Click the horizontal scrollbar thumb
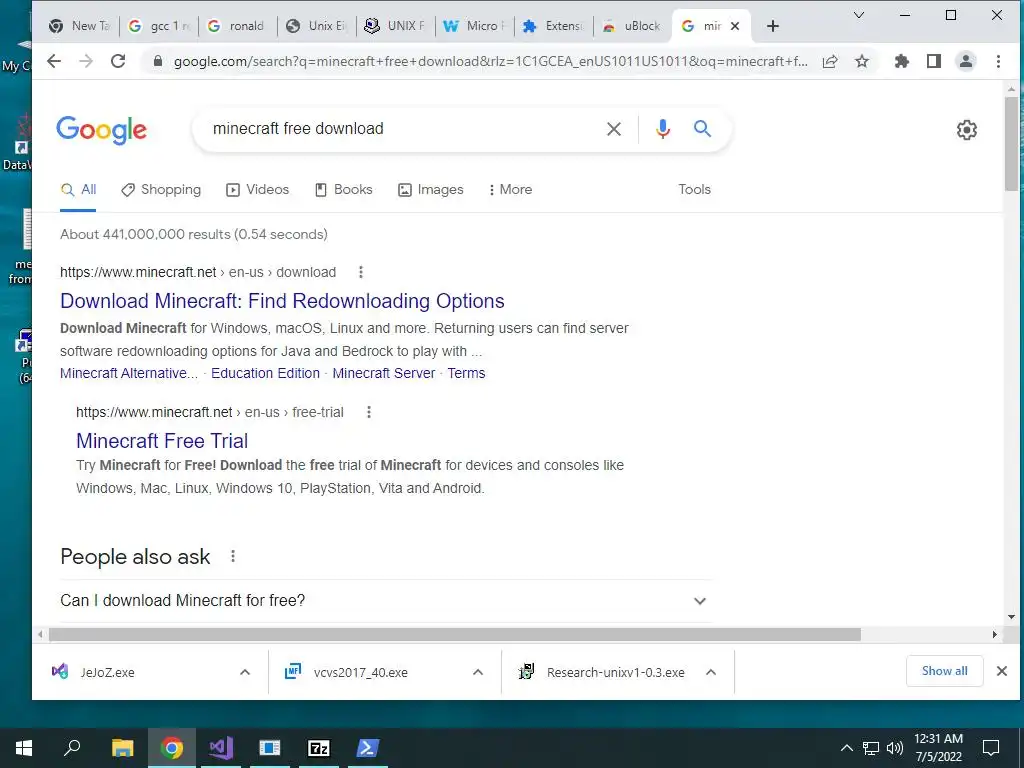1024x768 pixels. [455, 634]
